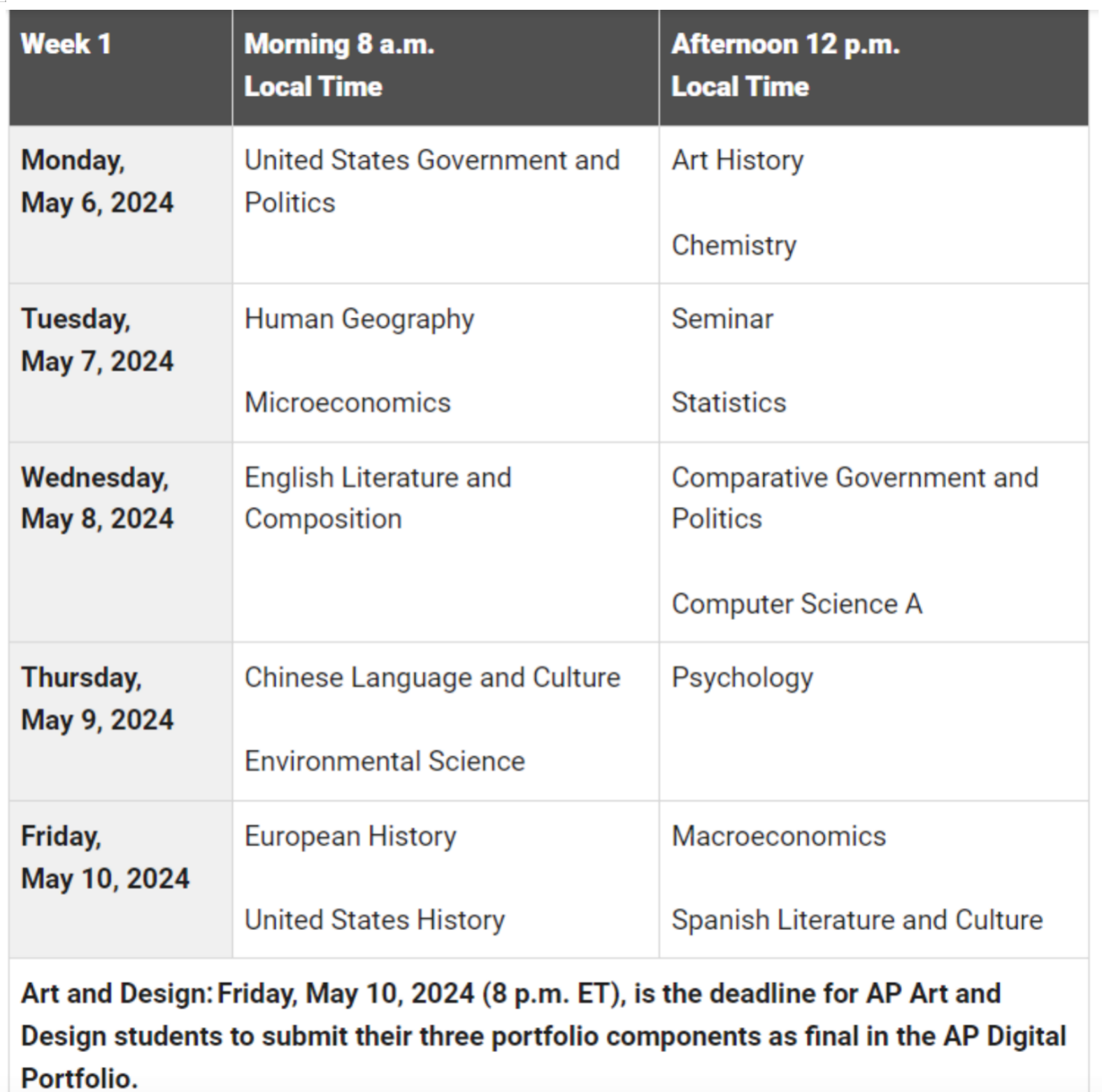Click the Statistics exam entry
Viewport: 1102px width, 1092px height.
tap(729, 403)
